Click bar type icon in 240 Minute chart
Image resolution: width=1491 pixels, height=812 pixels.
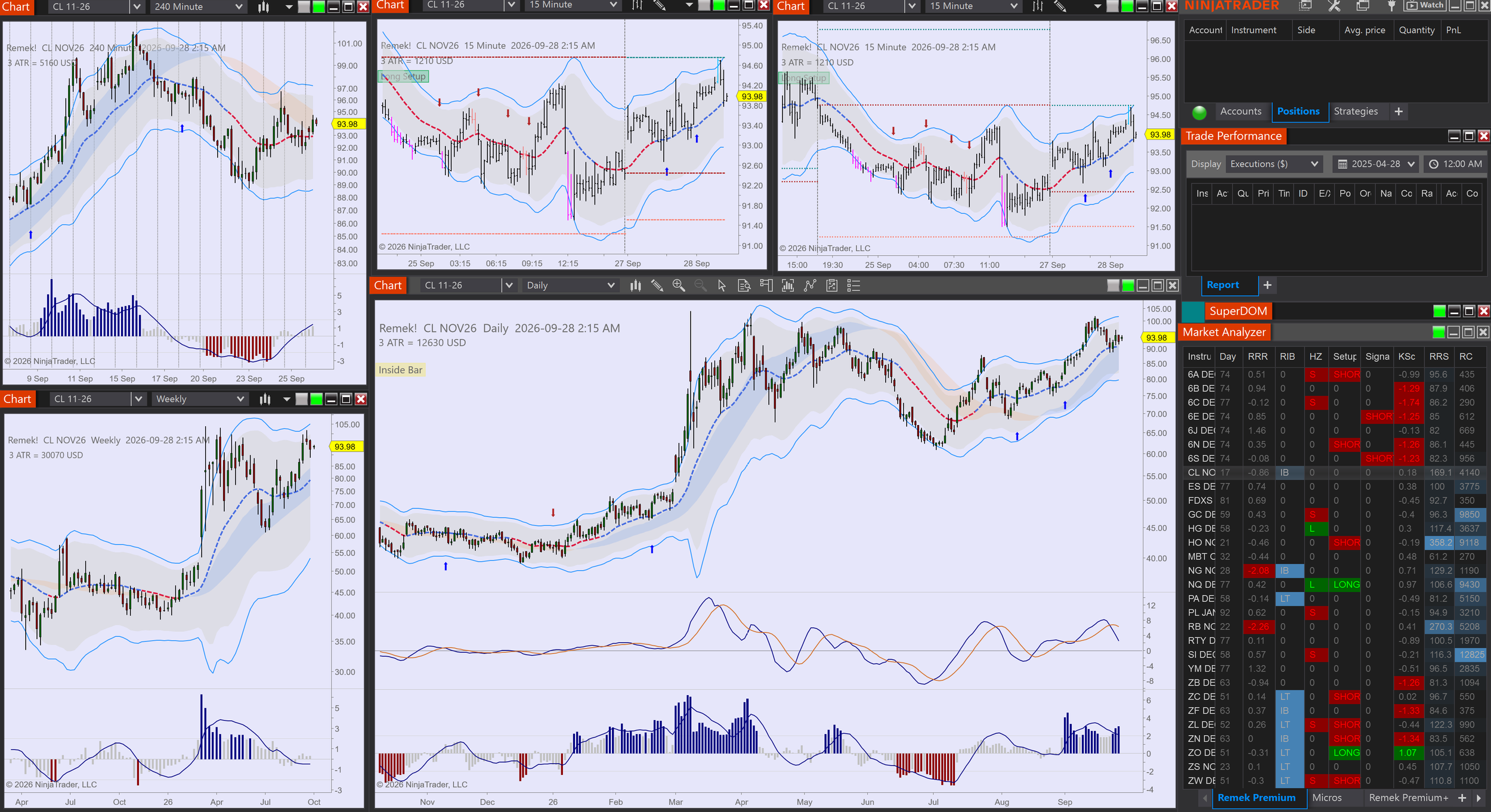click(264, 7)
